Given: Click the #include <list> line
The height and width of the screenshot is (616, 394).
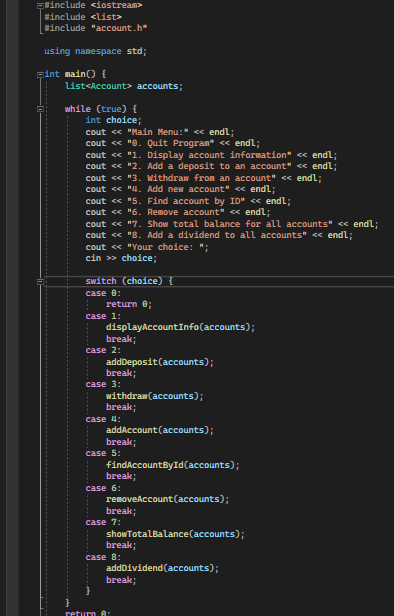Looking at the screenshot, I should pos(83,17).
